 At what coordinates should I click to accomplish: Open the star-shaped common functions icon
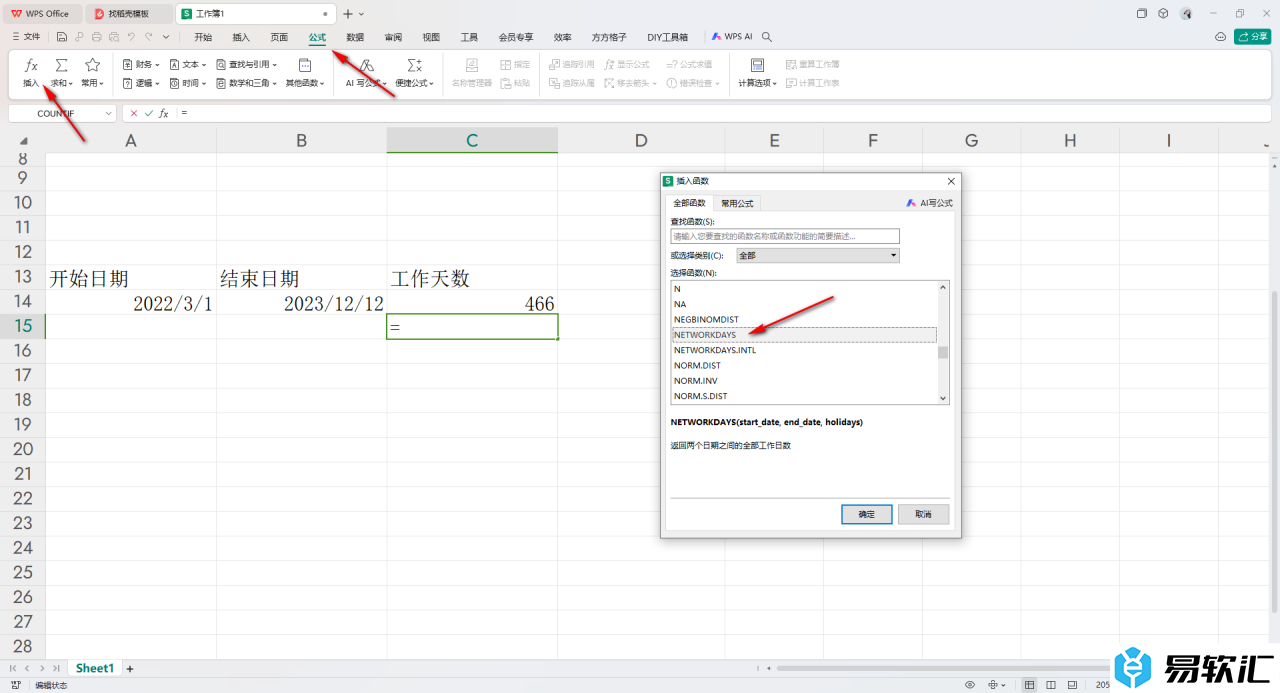92,66
